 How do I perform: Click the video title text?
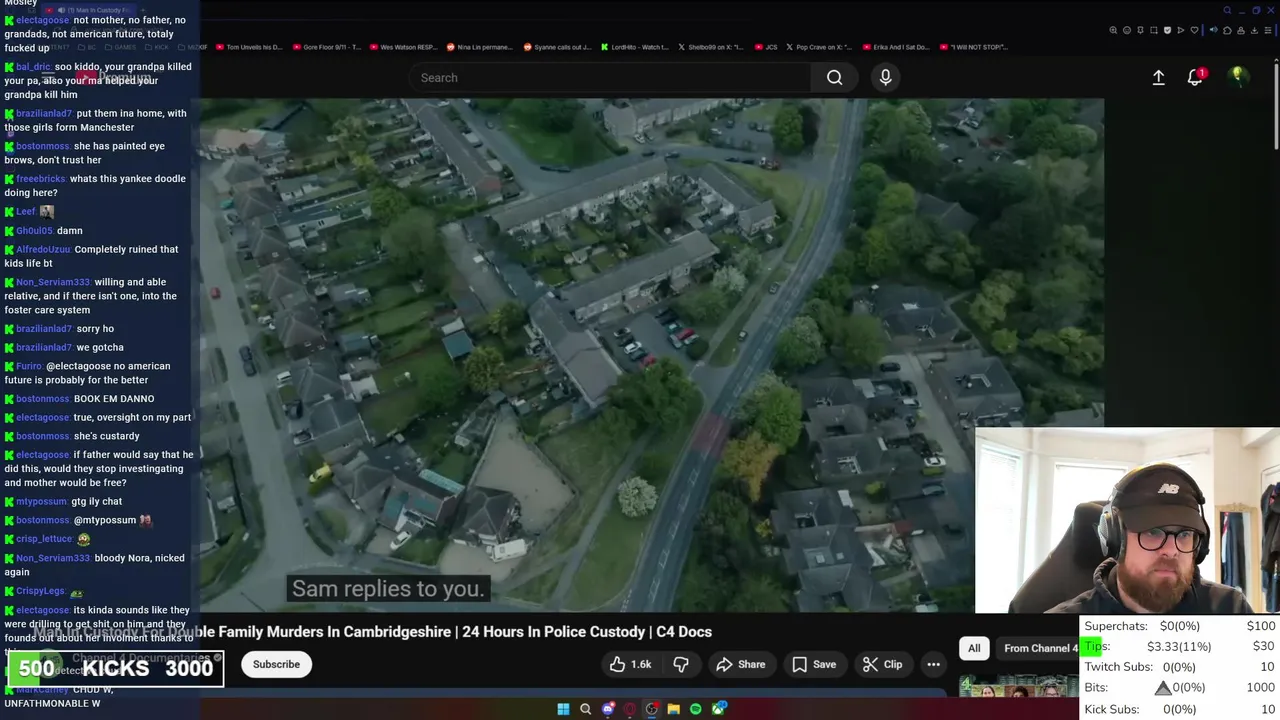[373, 632]
